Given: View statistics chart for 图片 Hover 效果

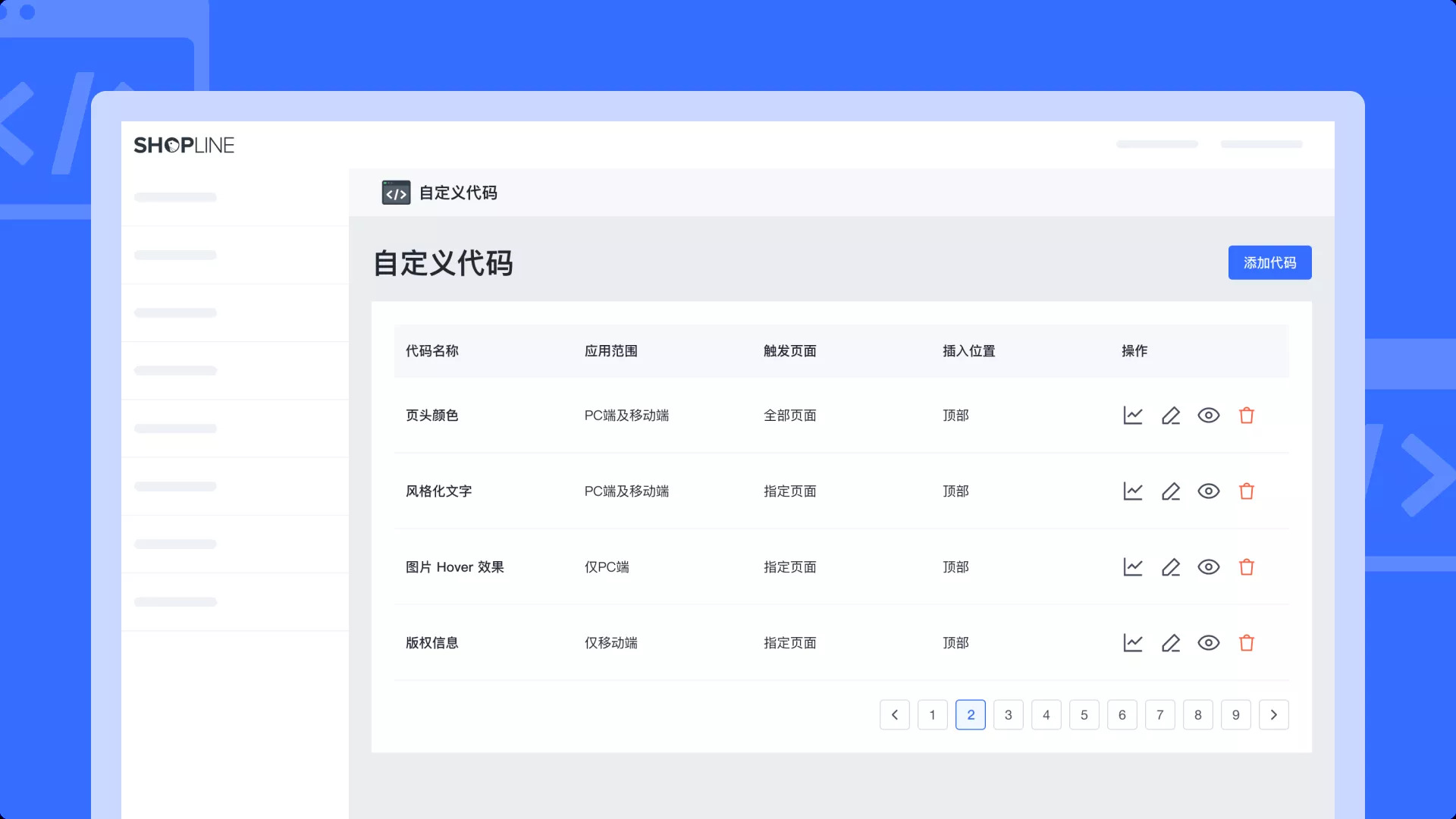Looking at the screenshot, I should pyautogui.click(x=1132, y=567).
